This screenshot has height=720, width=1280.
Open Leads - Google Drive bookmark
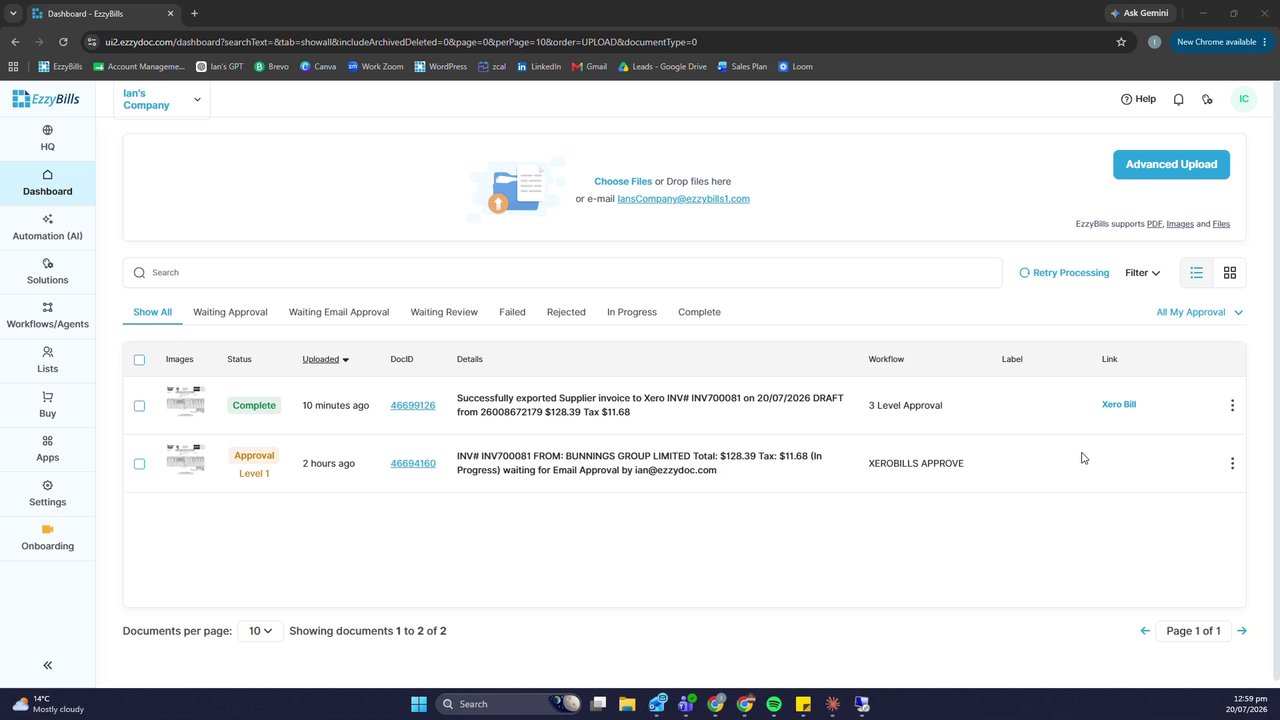[x=662, y=66]
